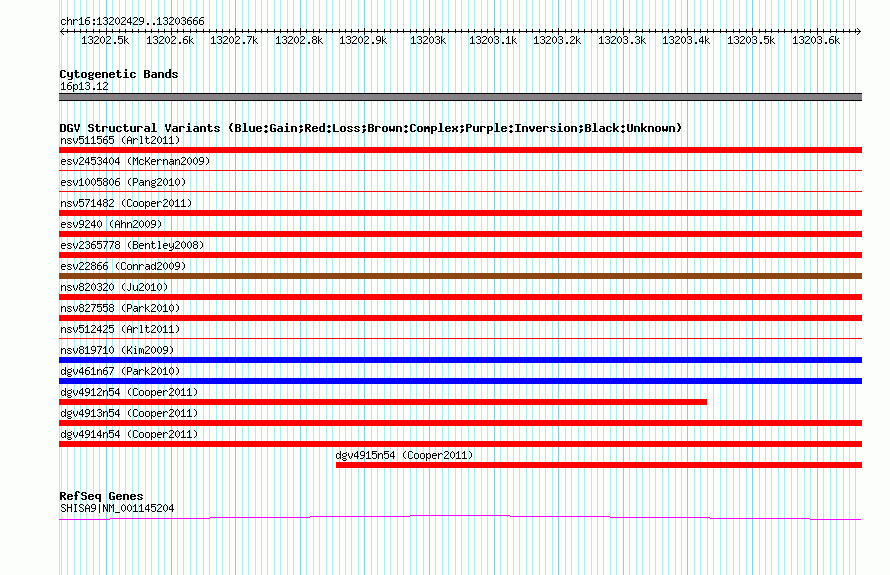Click the ruler's right end arrow
Viewport: 890px width, 575px height.
pos(859,31)
